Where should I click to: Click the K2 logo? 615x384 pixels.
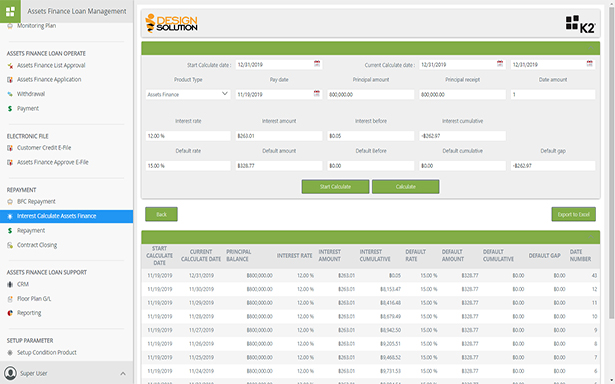coord(580,24)
